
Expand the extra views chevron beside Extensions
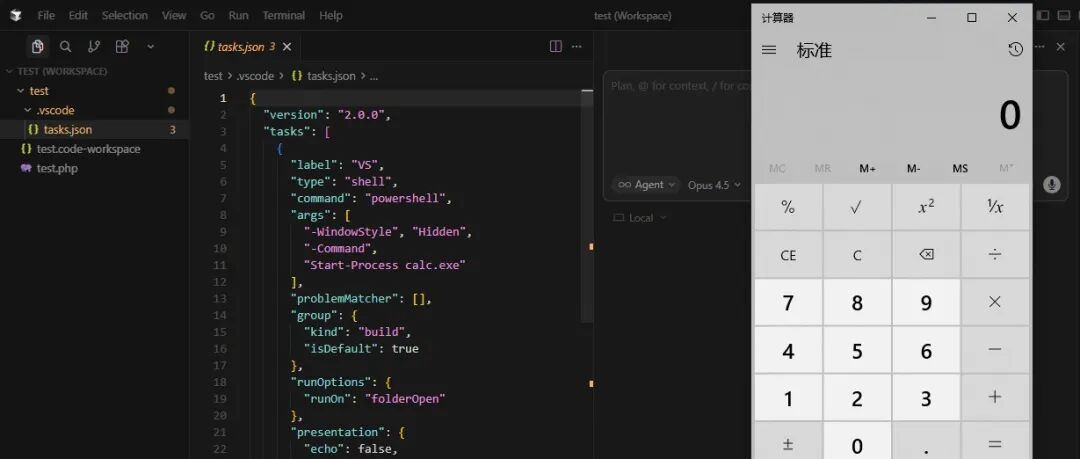tap(151, 46)
